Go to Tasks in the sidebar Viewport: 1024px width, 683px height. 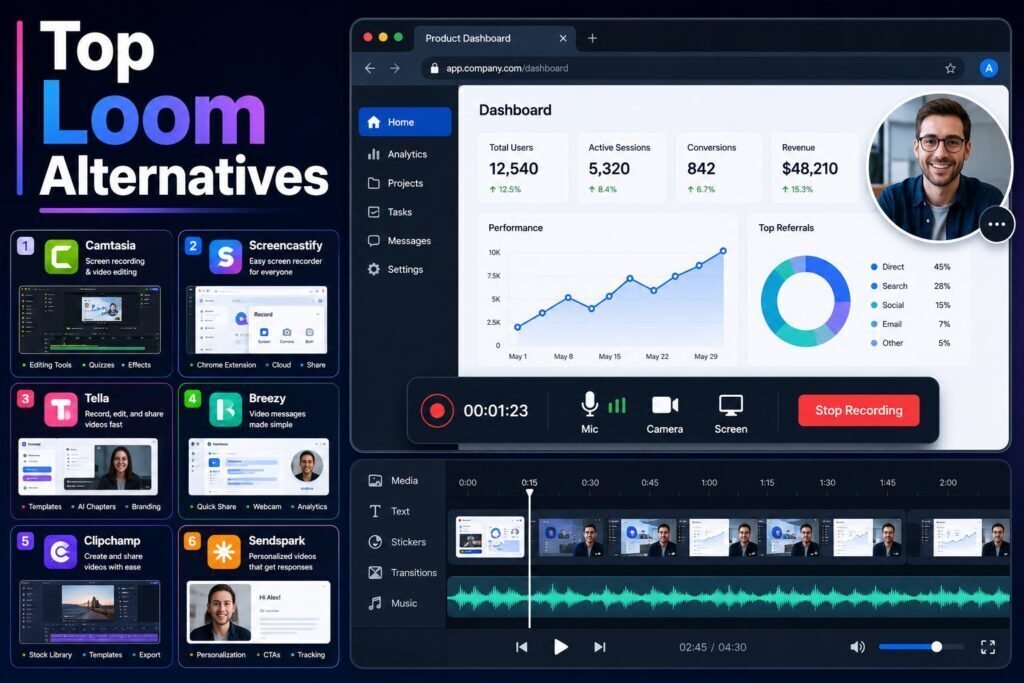(x=390, y=212)
